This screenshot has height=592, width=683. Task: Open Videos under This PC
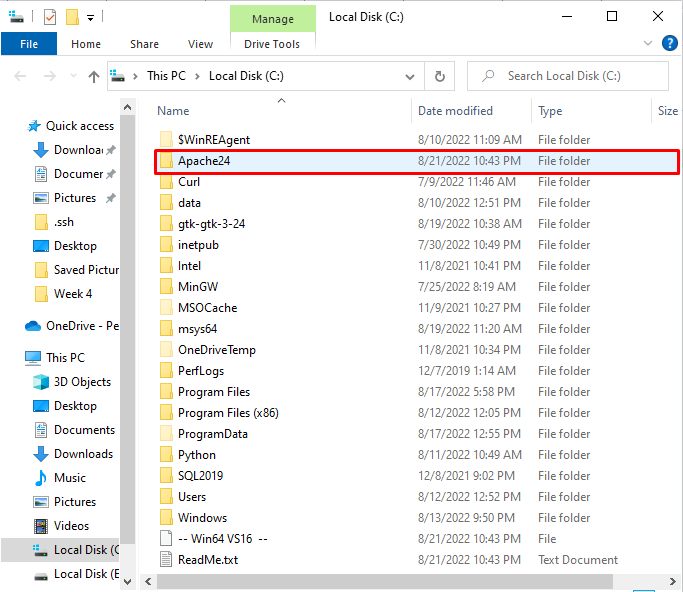click(x=61, y=526)
